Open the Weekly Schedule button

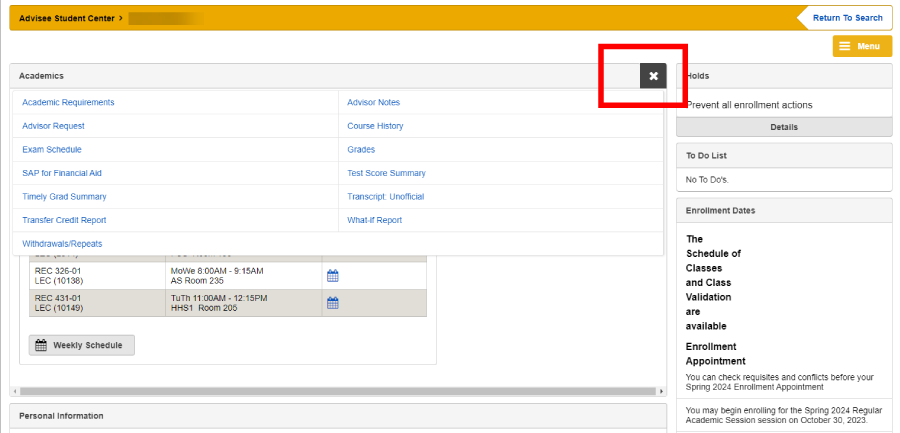coord(81,345)
